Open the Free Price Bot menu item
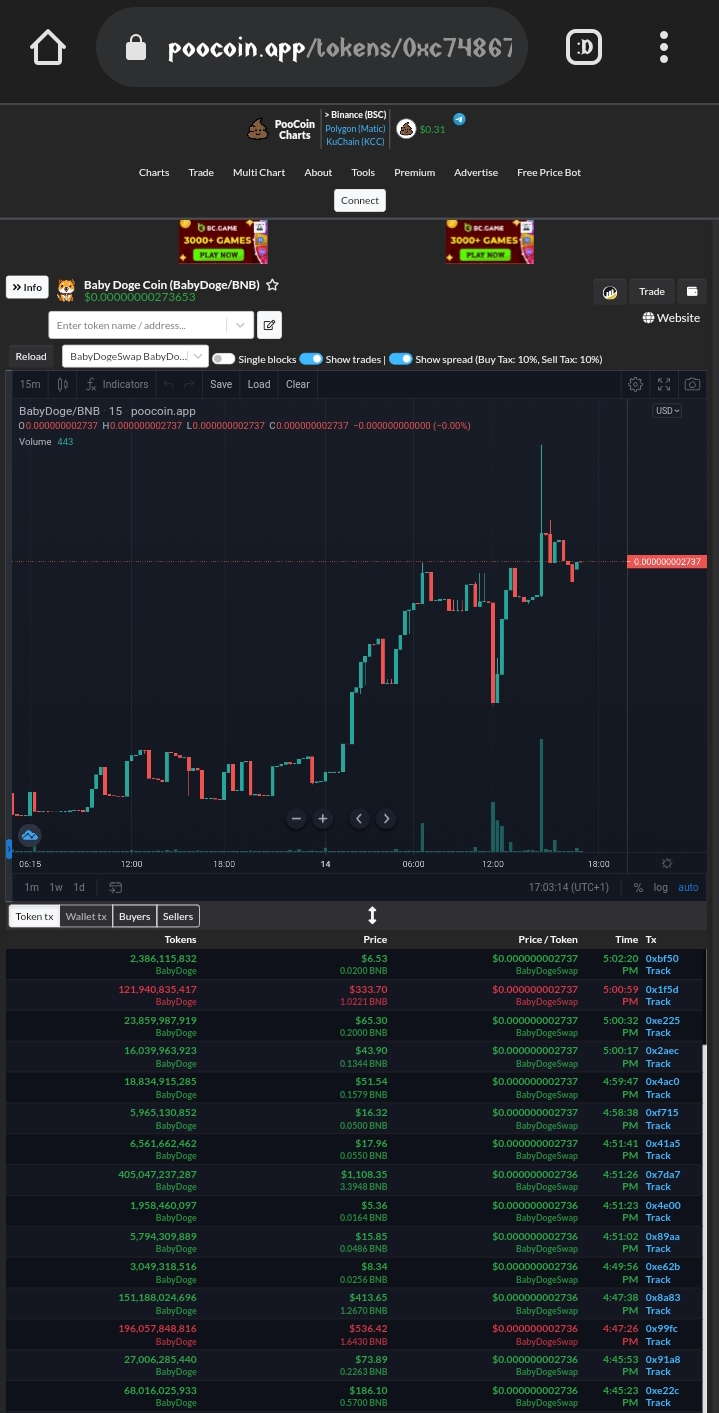Image resolution: width=719 pixels, height=1413 pixels. click(549, 173)
